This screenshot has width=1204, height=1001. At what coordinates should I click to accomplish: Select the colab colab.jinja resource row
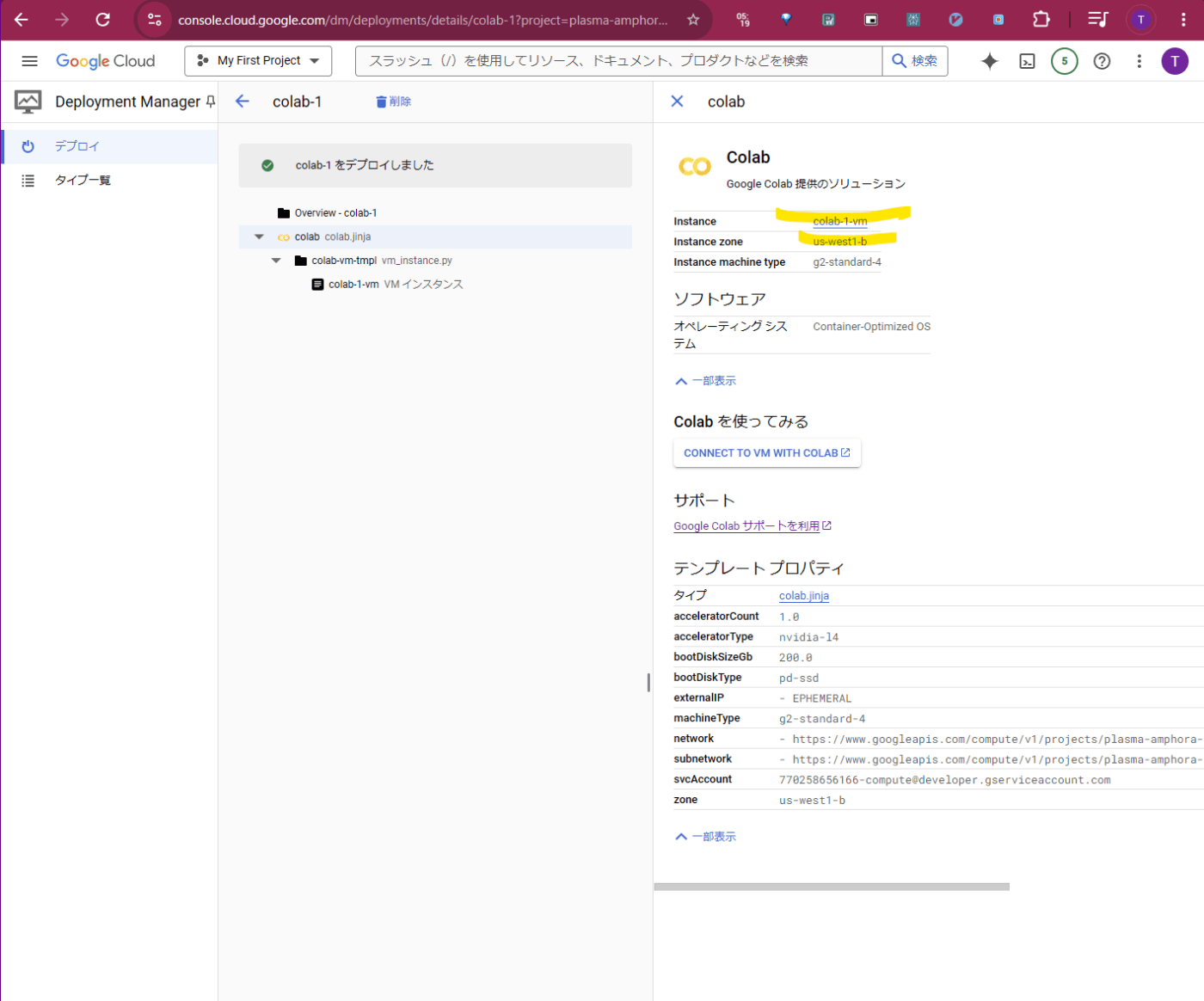coord(435,236)
